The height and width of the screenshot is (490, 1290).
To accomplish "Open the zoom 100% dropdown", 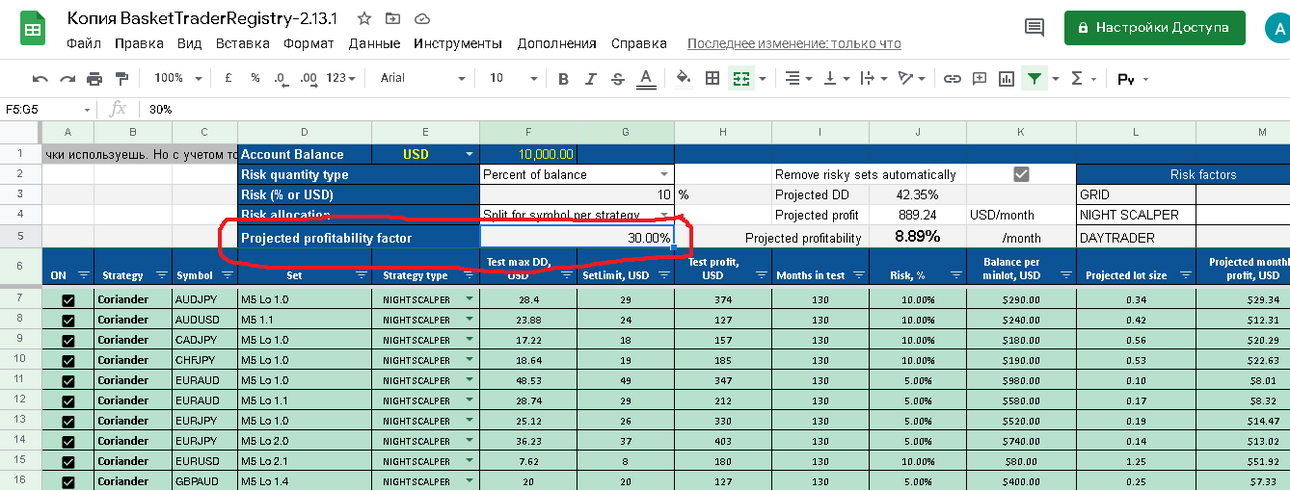I will coord(179,78).
